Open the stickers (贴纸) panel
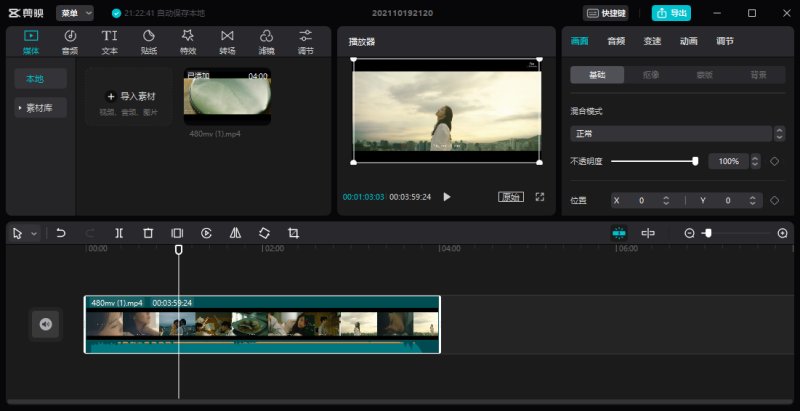 click(x=148, y=42)
